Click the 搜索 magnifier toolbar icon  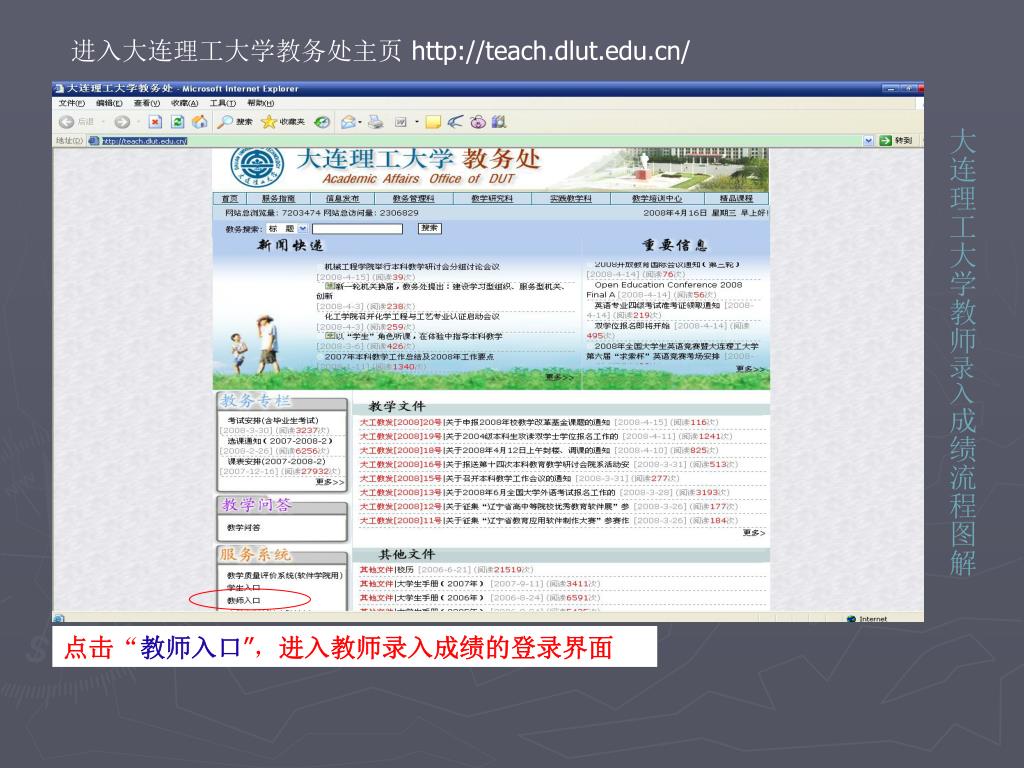(x=226, y=122)
